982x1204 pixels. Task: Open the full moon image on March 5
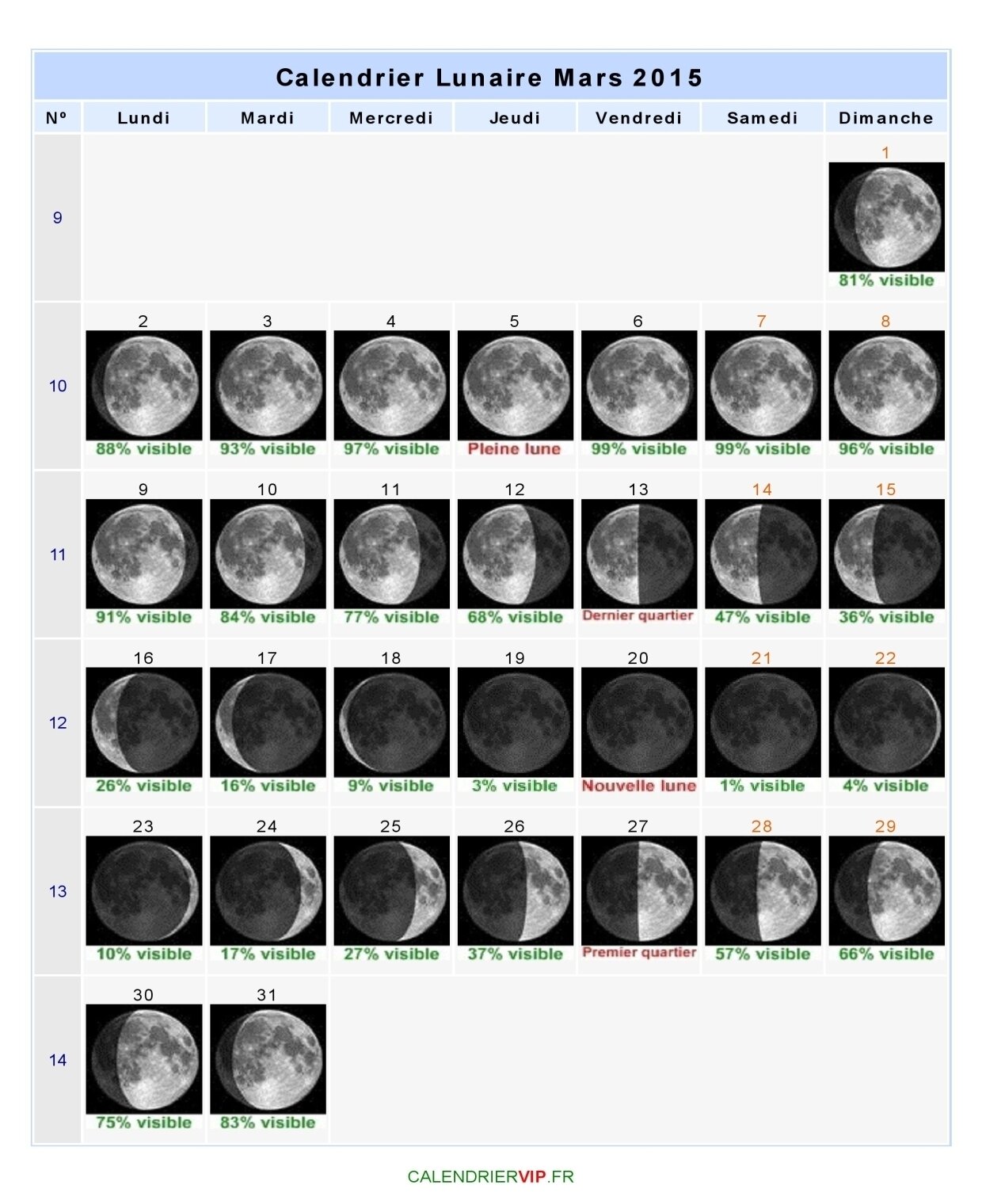[x=516, y=385]
